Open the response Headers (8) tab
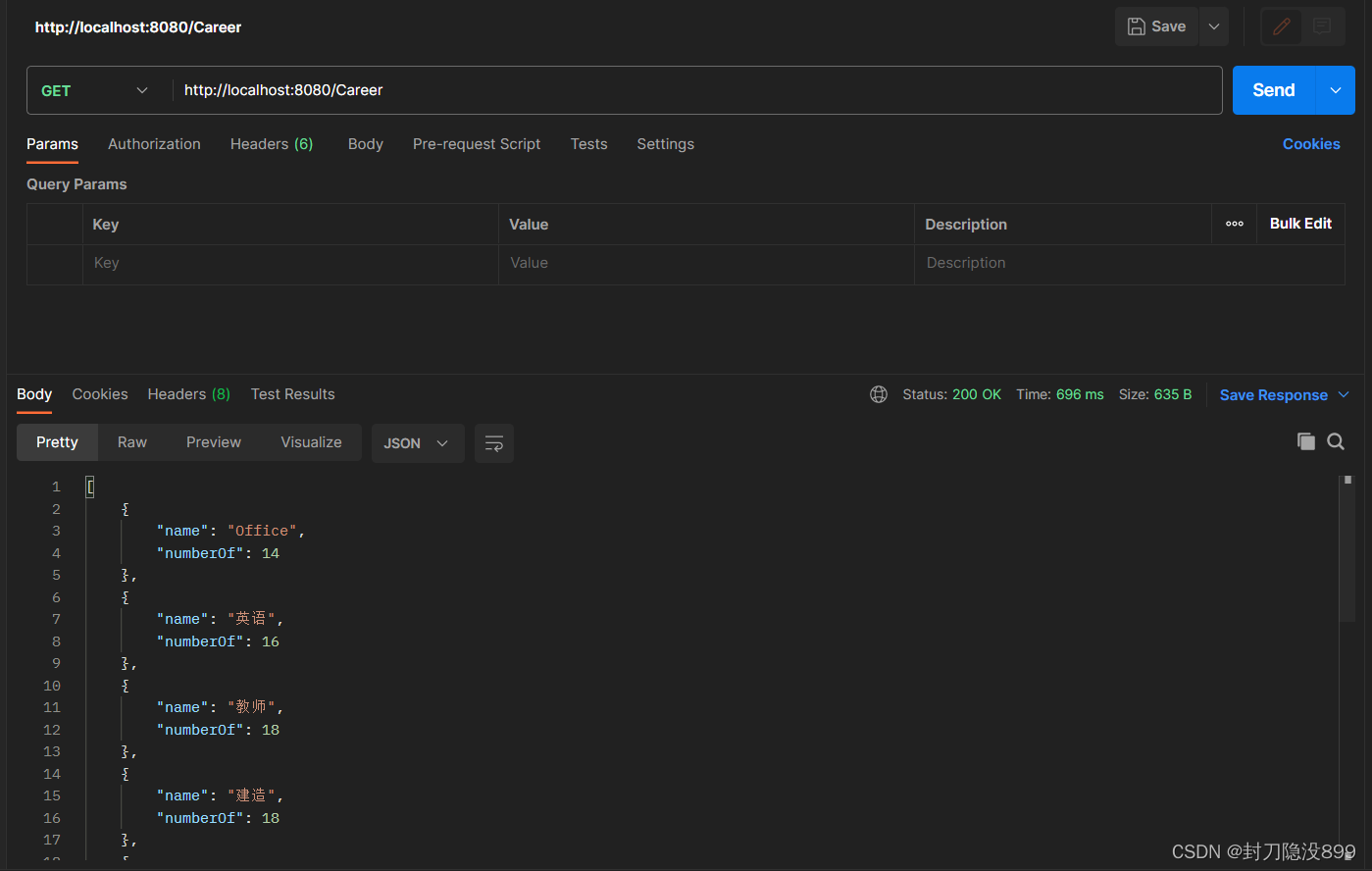The width and height of the screenshot is (1372, 871). click(189, 394)
